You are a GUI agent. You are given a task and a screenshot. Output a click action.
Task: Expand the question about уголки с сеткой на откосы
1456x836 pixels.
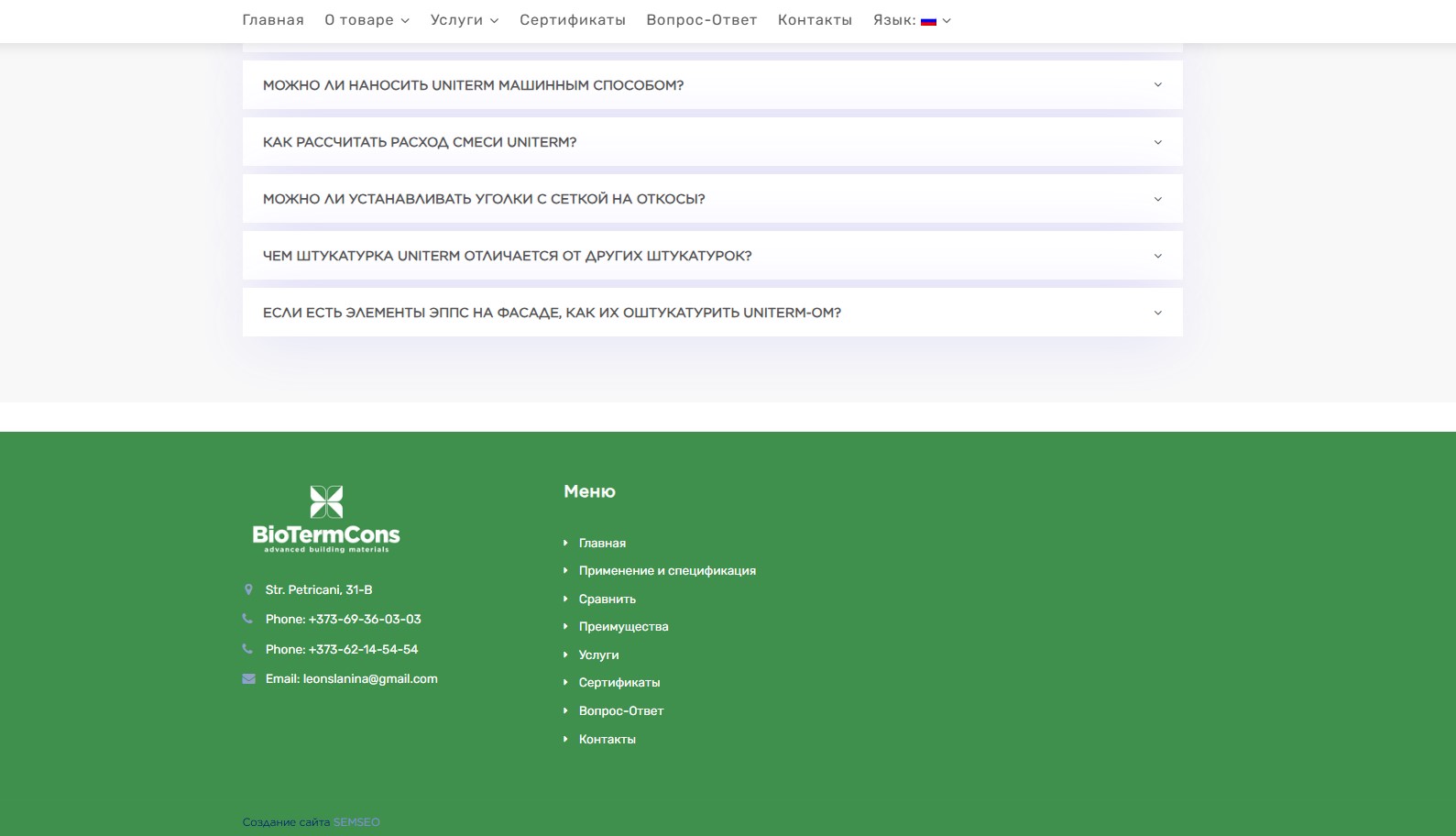point(712,199)
